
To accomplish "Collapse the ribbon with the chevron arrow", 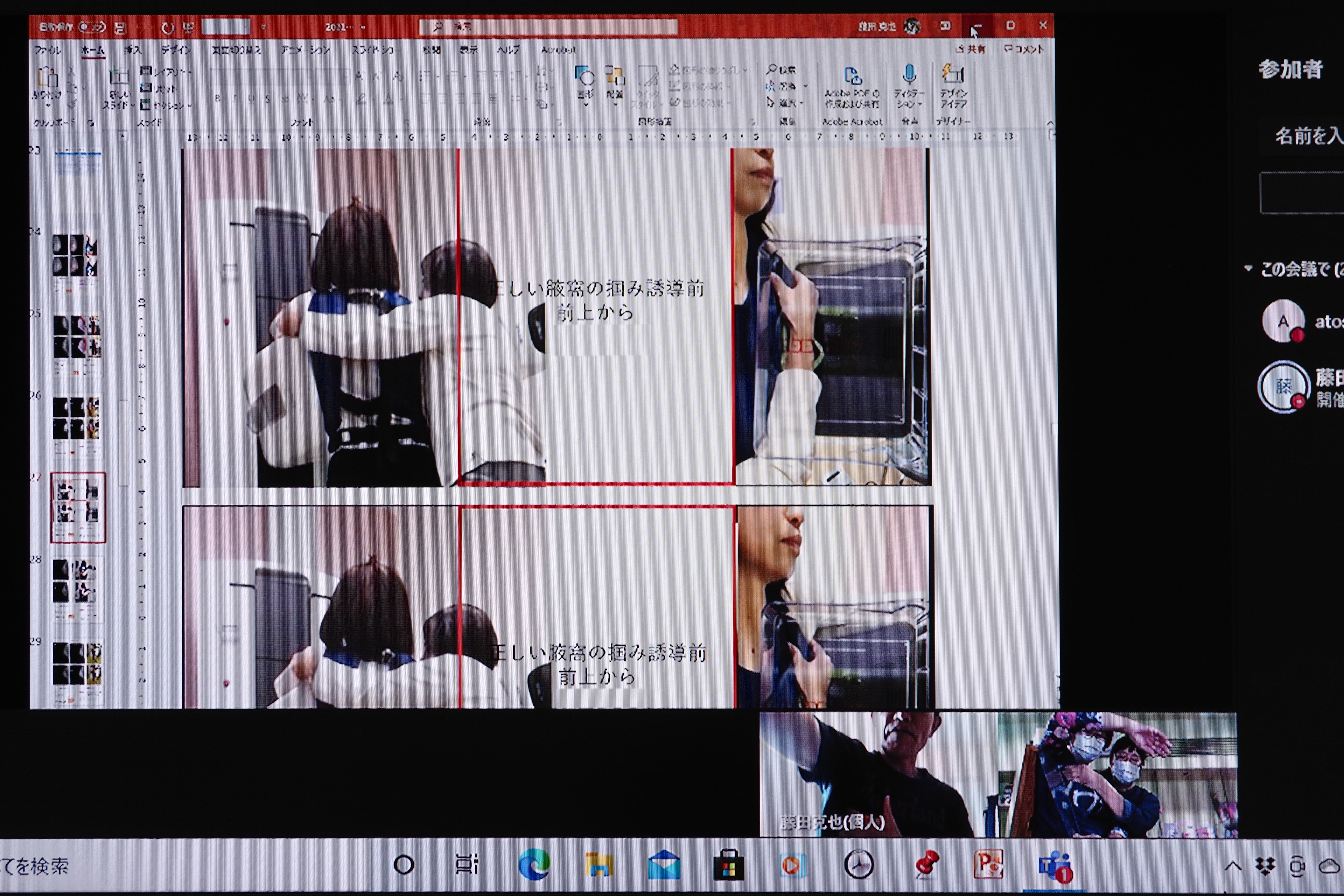I will pos(1050,123).
